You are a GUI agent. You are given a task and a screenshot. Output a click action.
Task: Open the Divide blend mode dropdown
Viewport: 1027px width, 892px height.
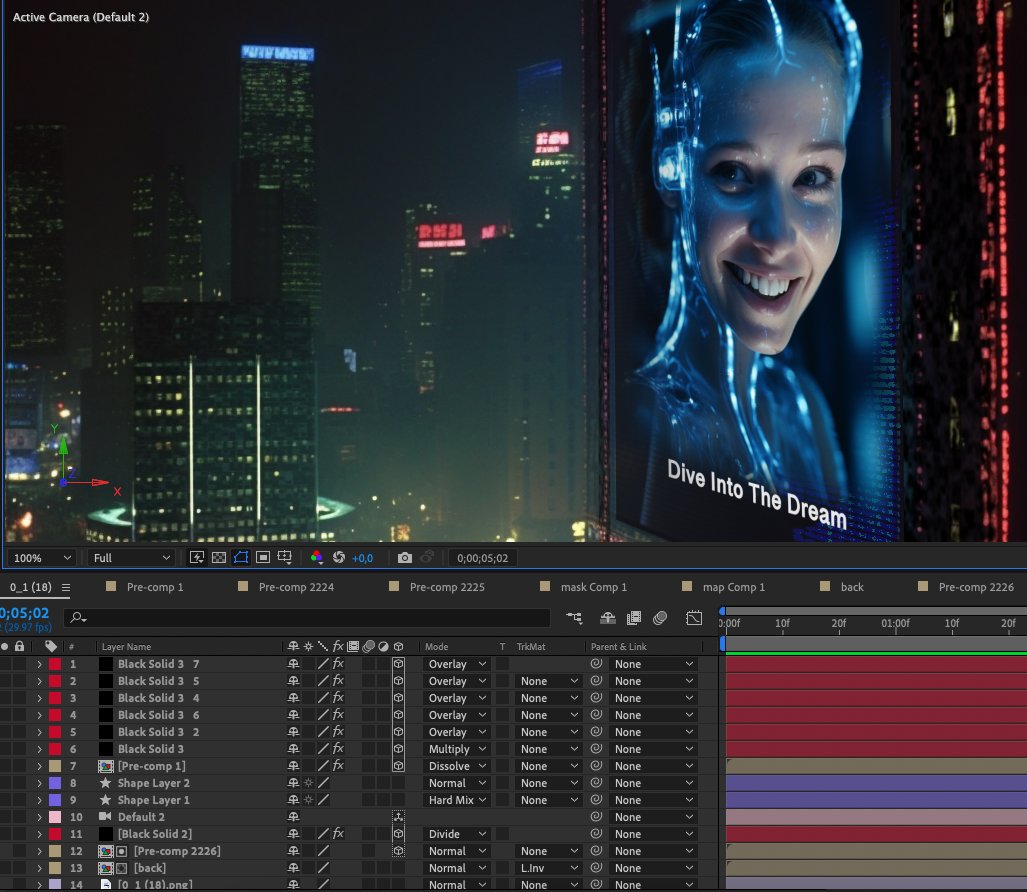click(x=457, y=834)
